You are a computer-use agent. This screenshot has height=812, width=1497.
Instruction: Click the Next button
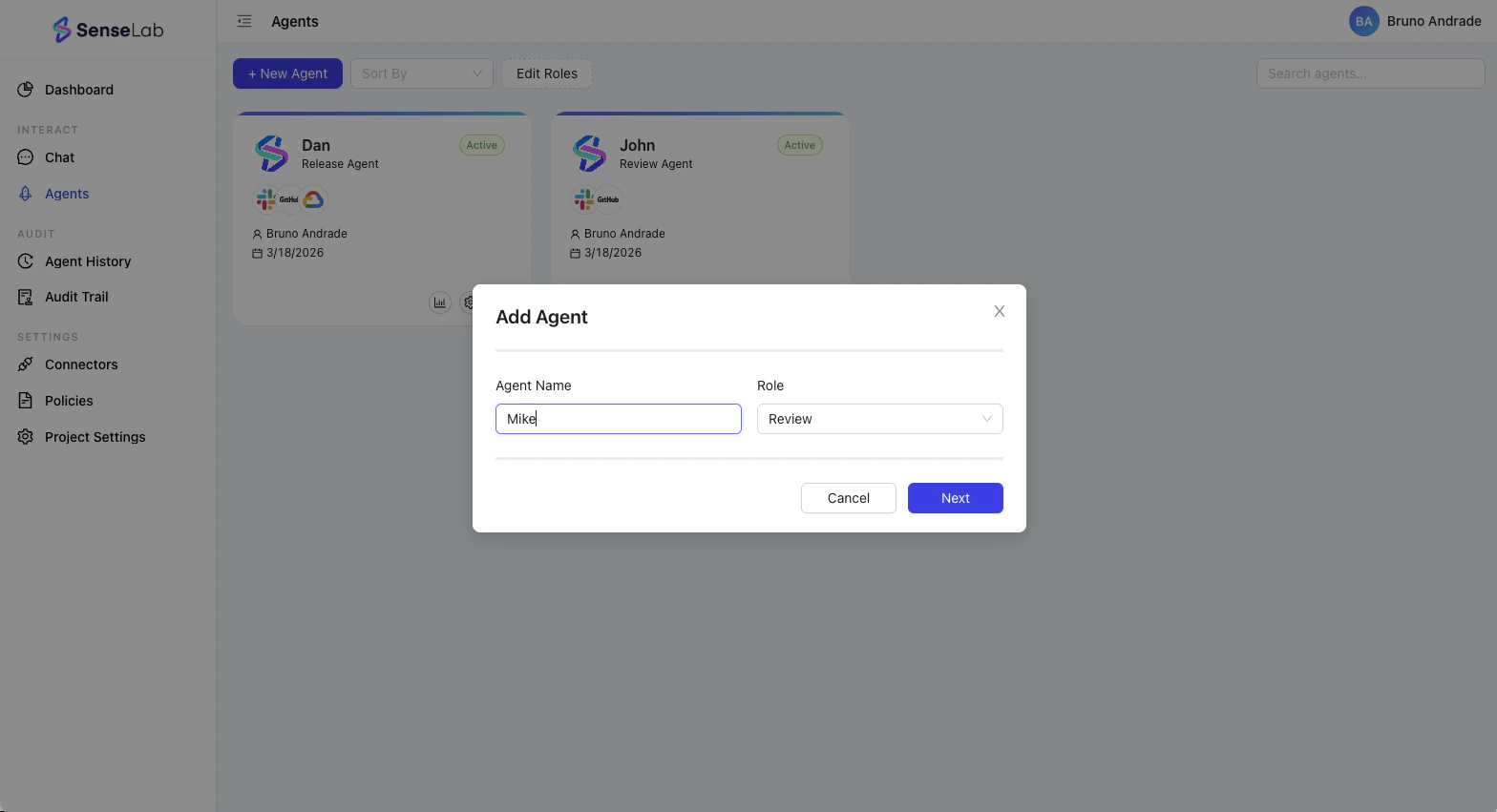956,498
